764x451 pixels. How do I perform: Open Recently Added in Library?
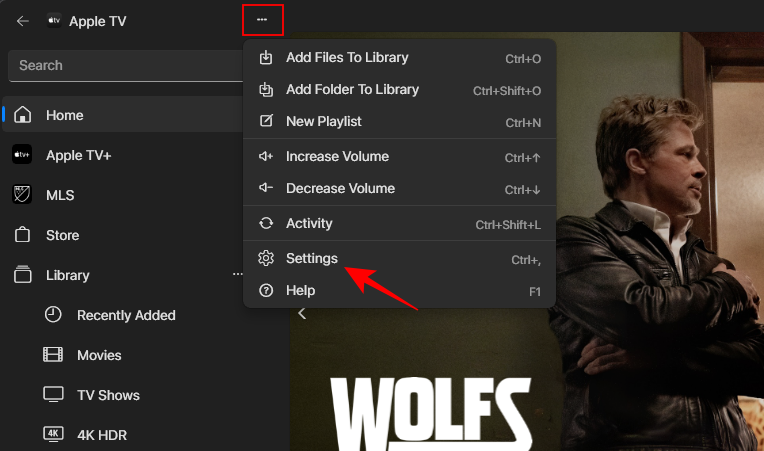[126, 315]
